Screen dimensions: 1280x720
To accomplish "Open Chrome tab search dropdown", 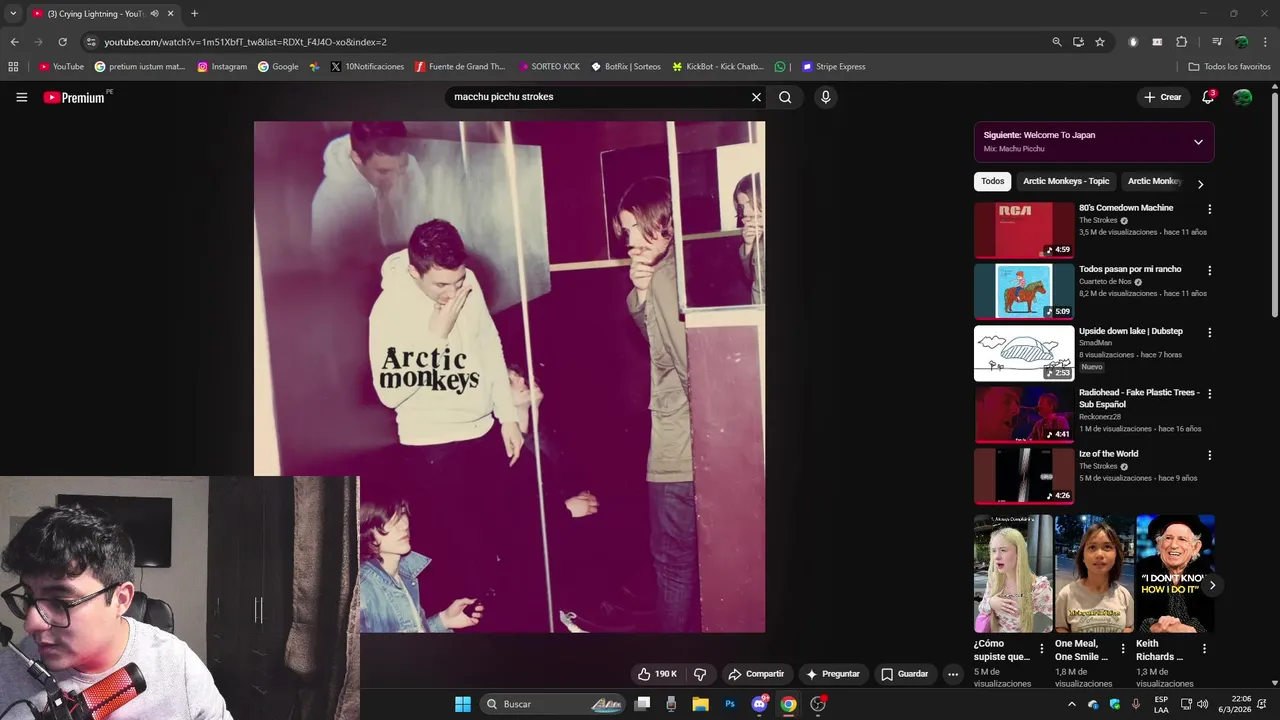I will pos(12,13).
